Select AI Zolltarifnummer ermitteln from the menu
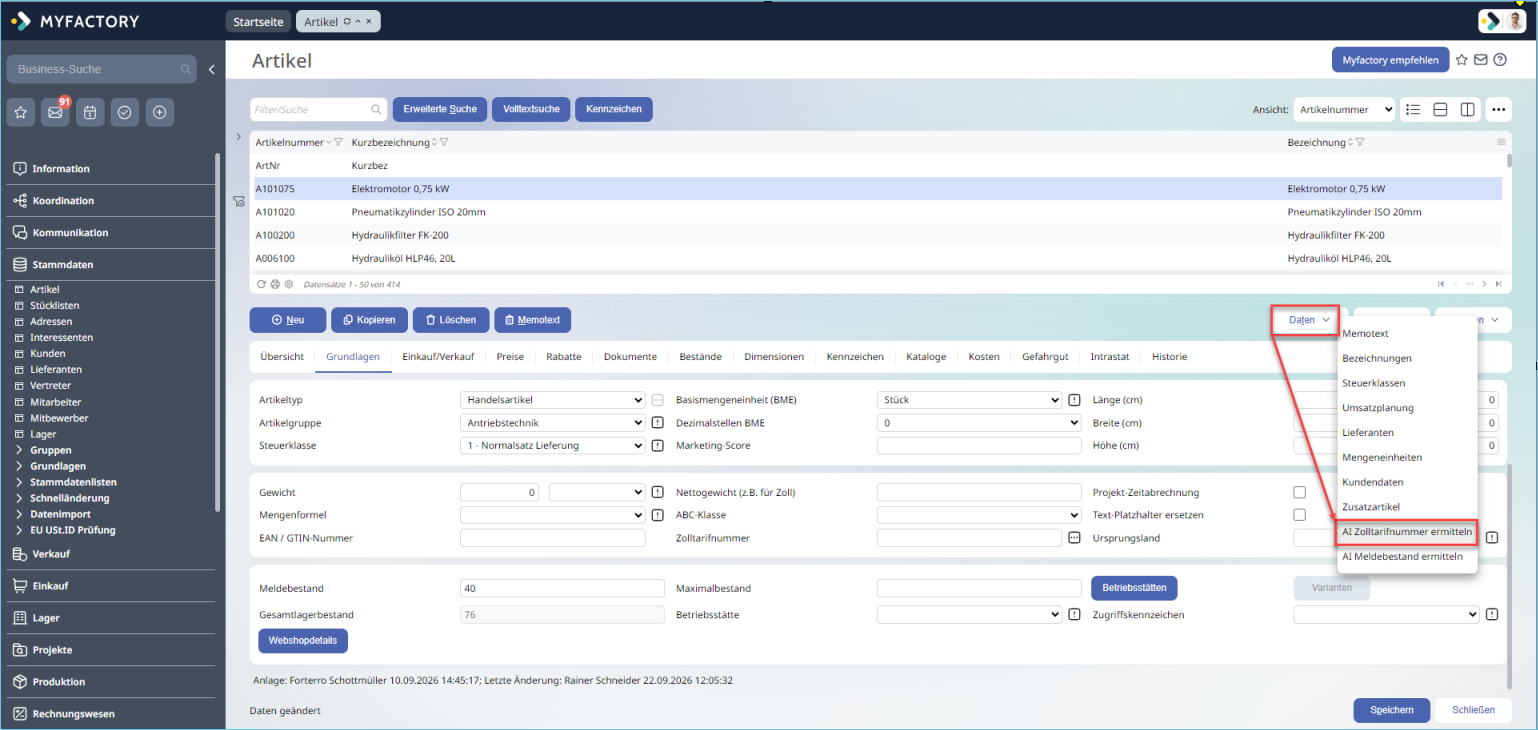Image resolution: width=1538 pixels, height=730 pixels. coord(1407,532)
